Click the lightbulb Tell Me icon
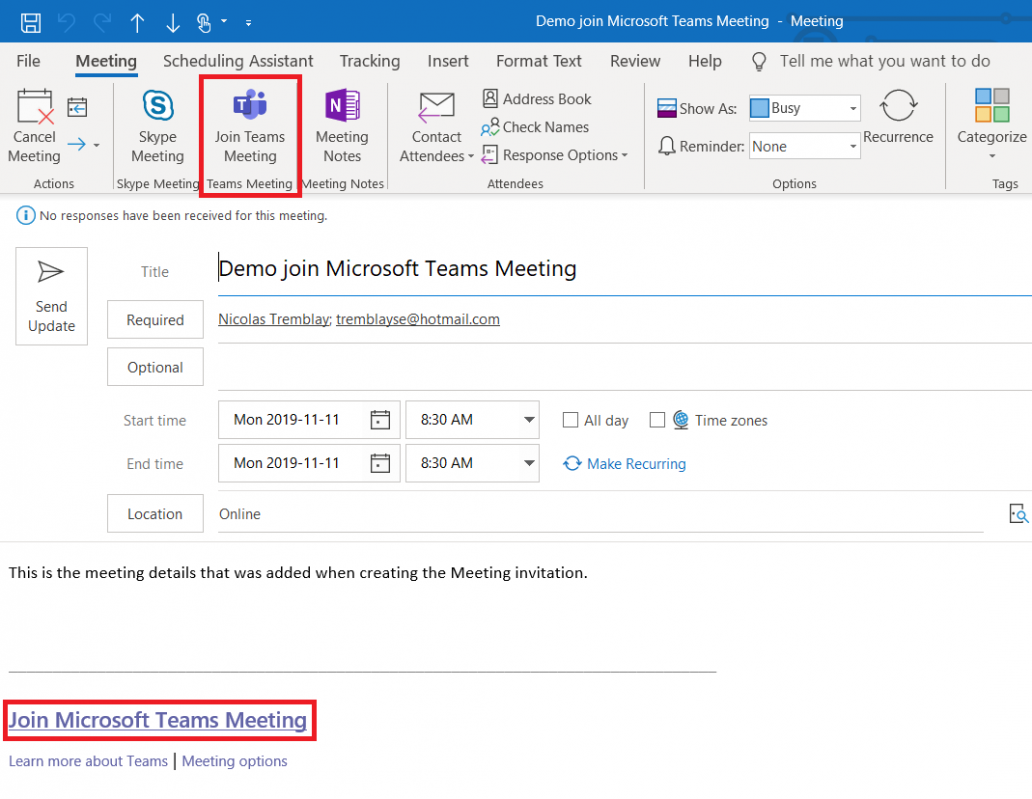This screenshot has width=1032, height=799. [x=759, y=62]
